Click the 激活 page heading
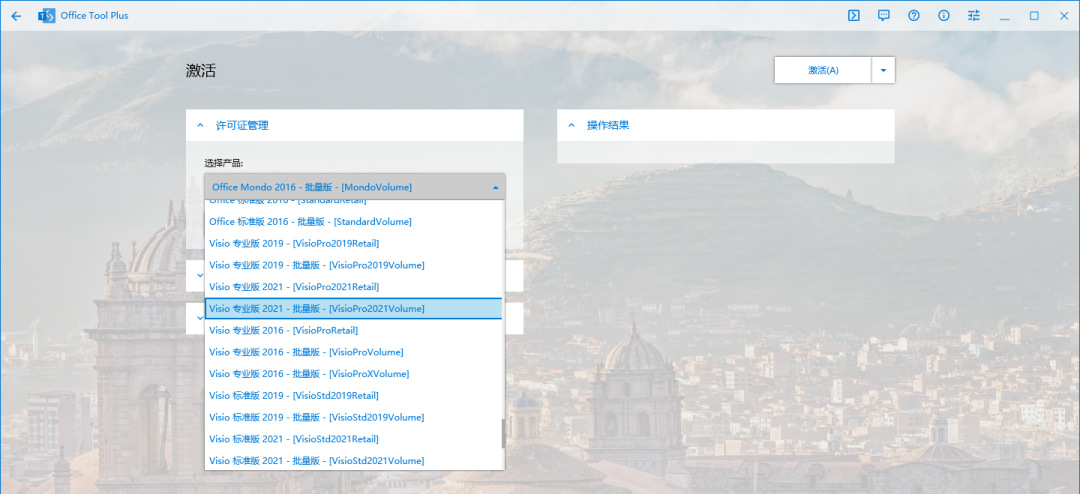The width and height of the screenshot is (1080, 494). point(200,70)
